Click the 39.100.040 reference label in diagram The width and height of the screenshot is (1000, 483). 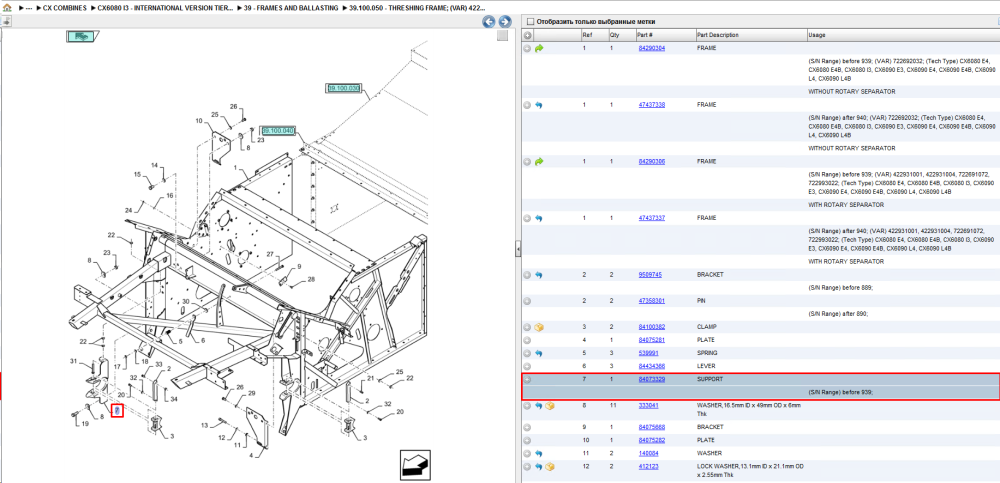278,131
